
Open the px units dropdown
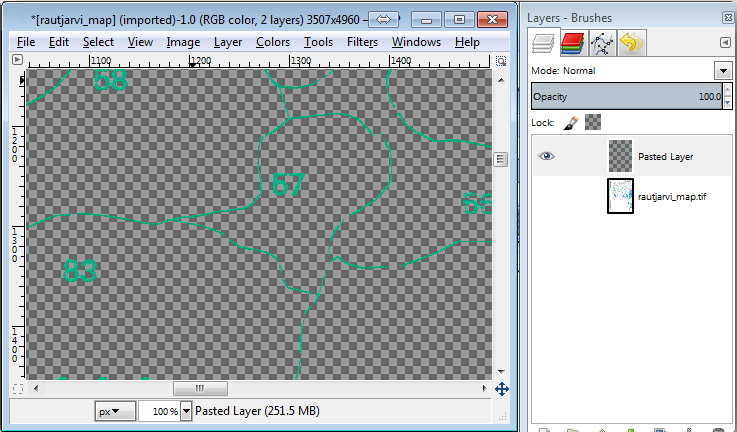coord(116,411)
